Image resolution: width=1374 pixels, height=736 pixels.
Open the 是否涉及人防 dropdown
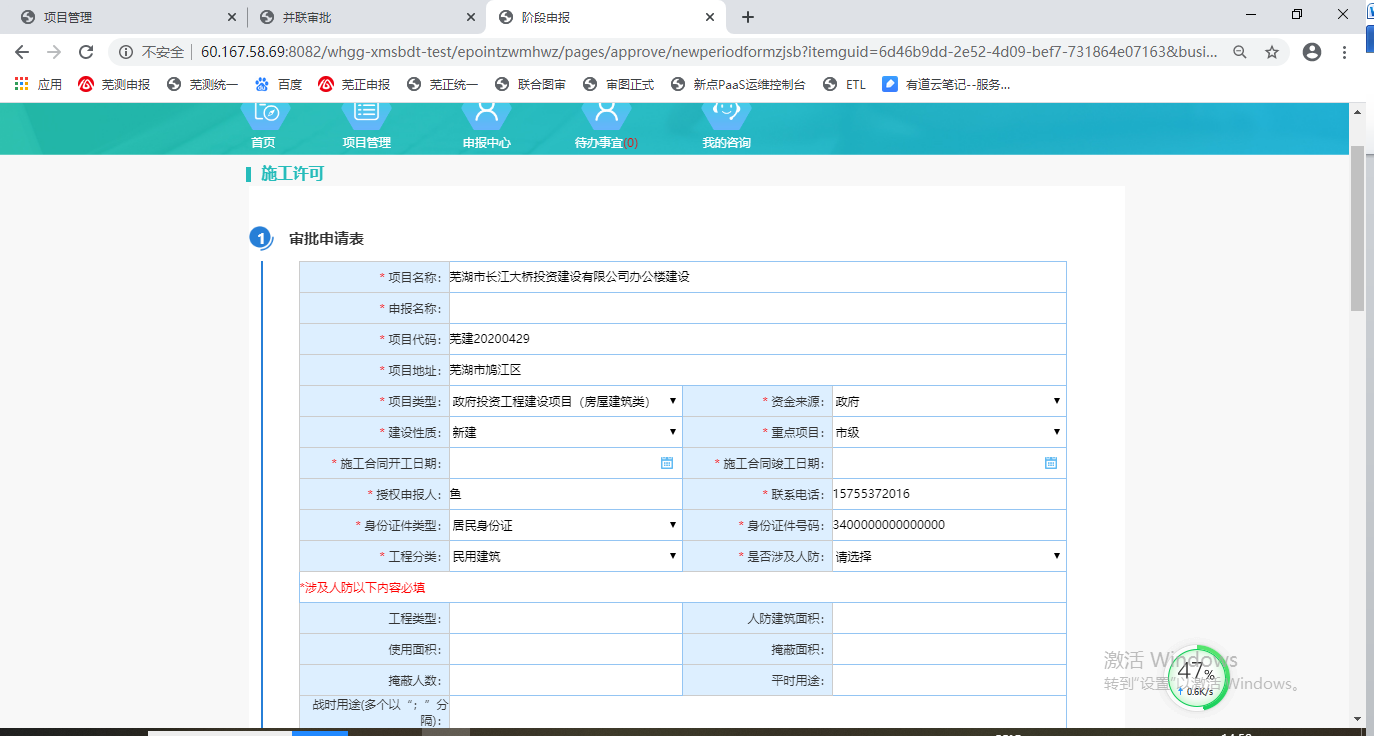pos(948,556)
